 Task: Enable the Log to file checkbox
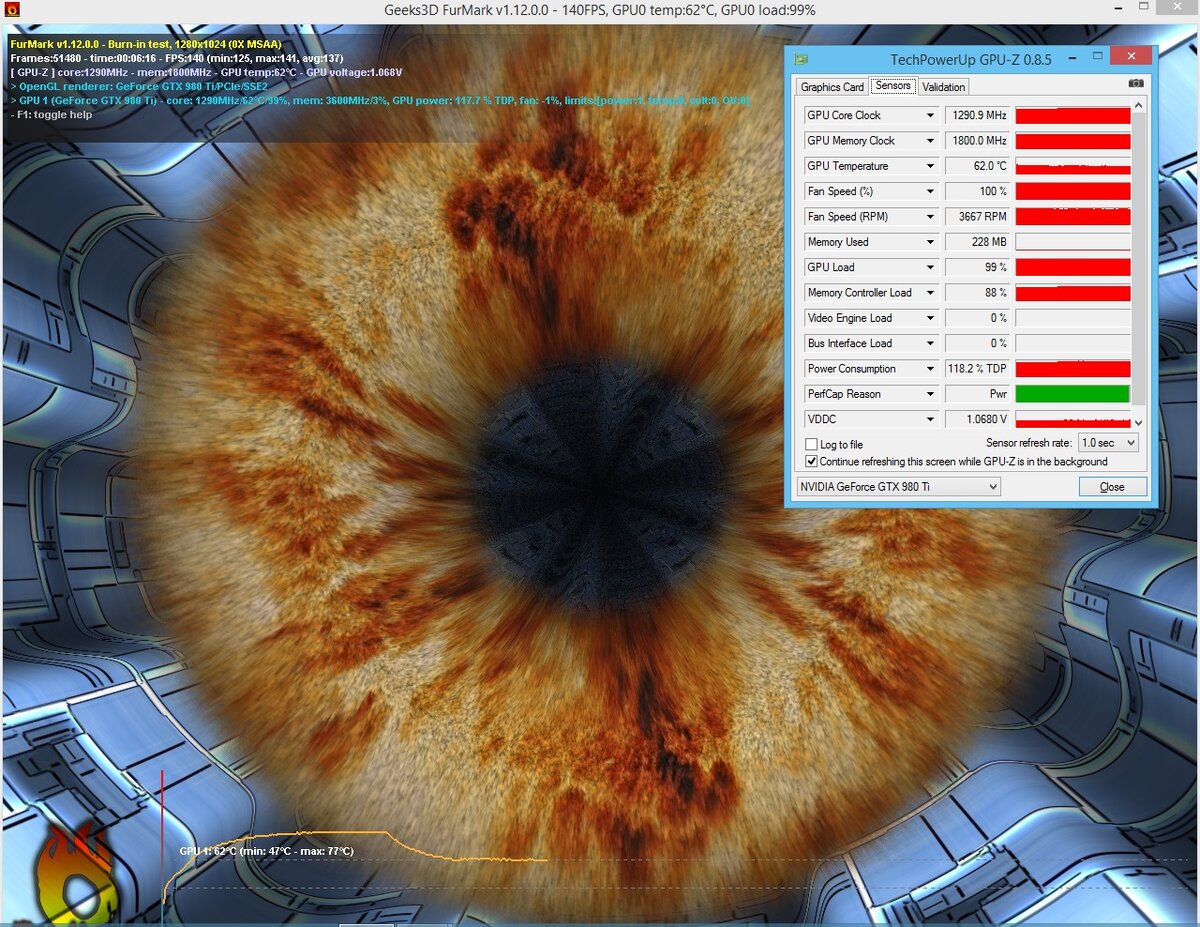[x=811, y=444]
